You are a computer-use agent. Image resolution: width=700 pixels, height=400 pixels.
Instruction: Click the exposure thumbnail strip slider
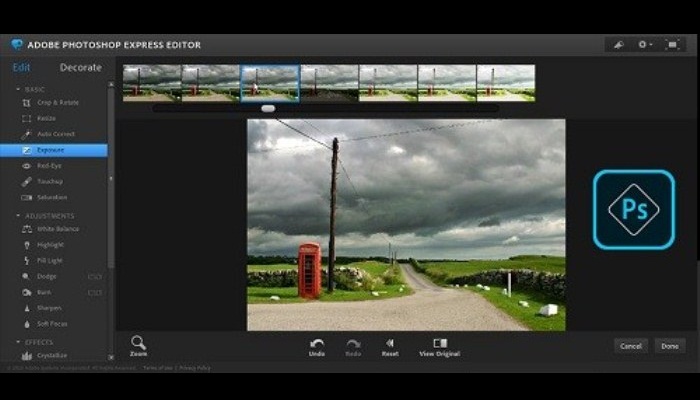coord(268,108)
